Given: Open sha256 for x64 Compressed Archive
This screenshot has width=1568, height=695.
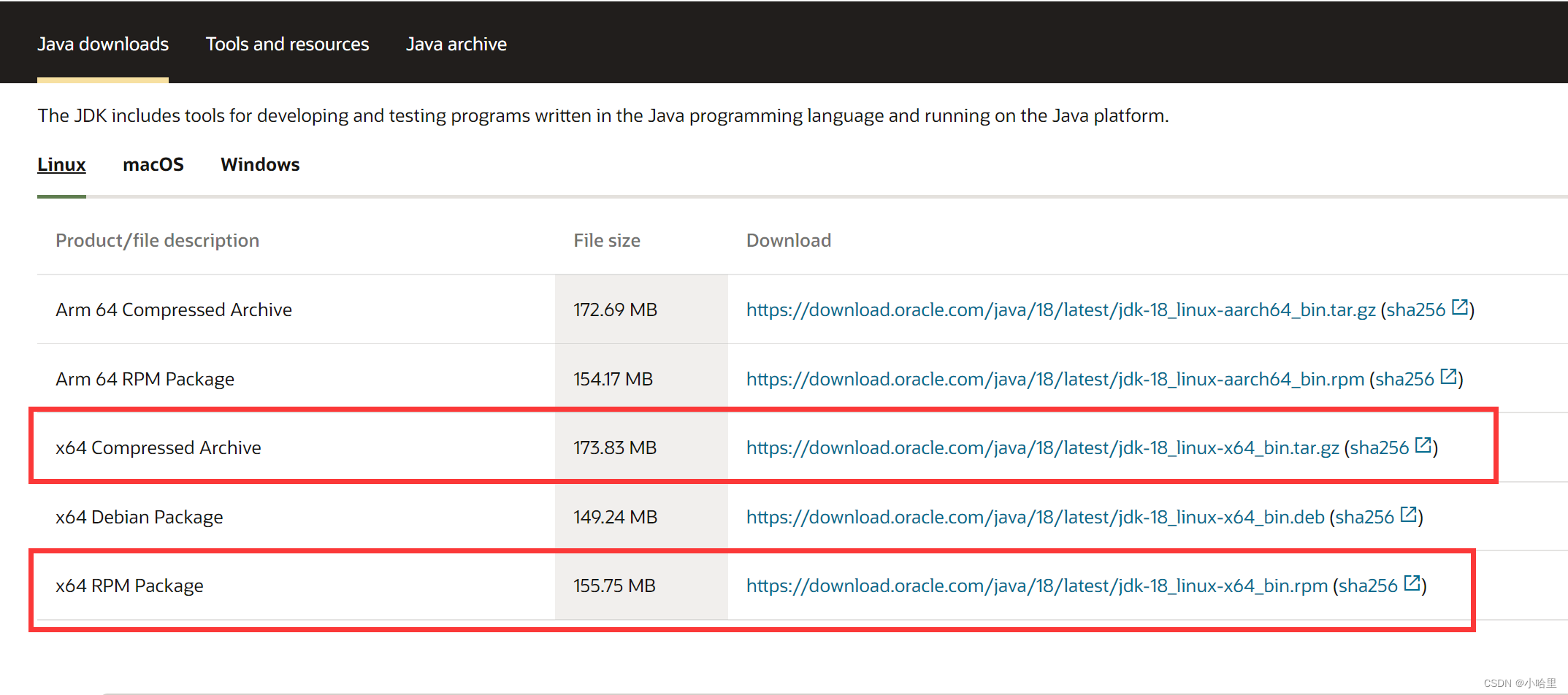Looking at the screenshot, I should pyautogui.click(x=1379, y=448).
